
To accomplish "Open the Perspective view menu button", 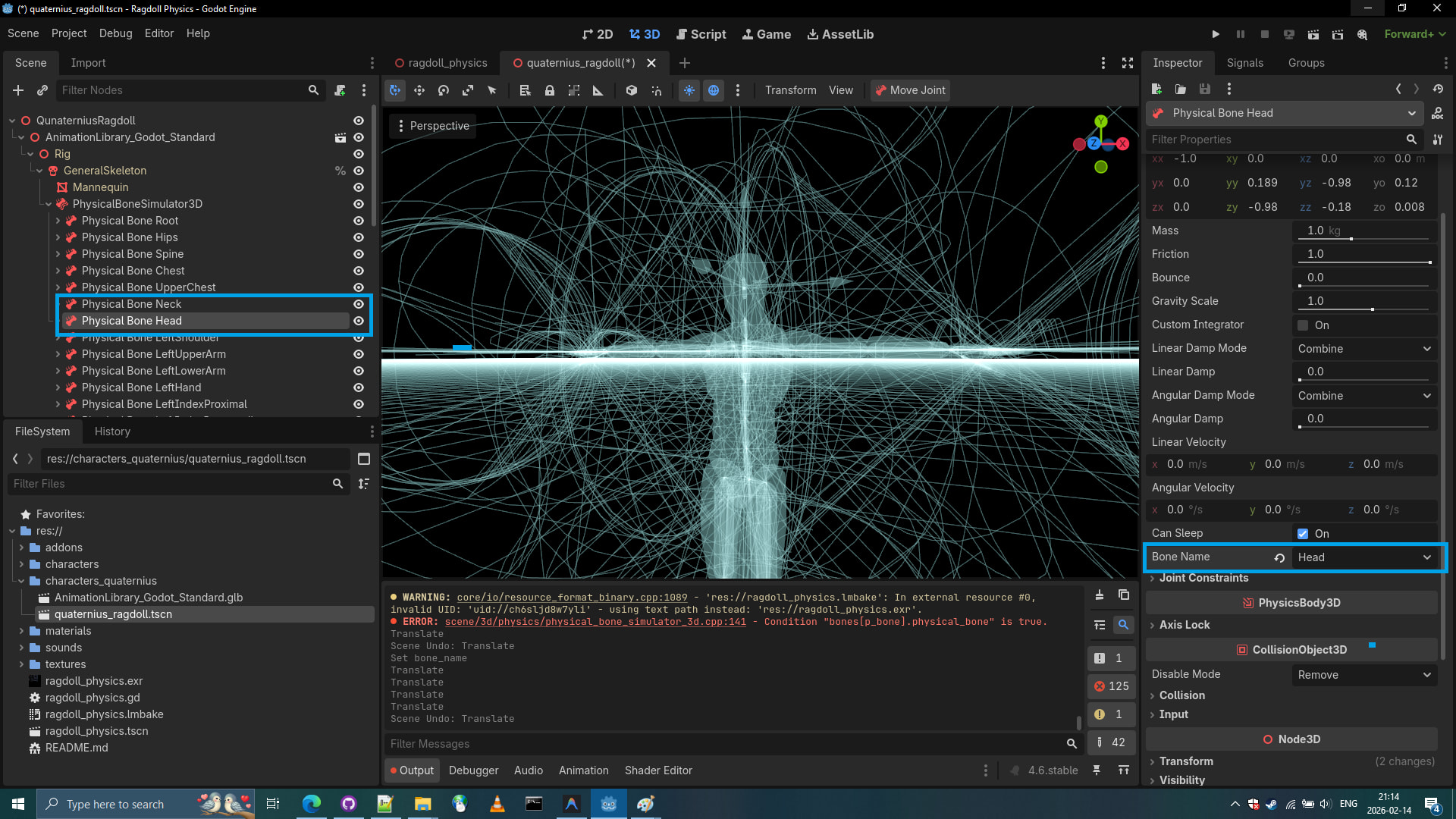I will [432, 126].
